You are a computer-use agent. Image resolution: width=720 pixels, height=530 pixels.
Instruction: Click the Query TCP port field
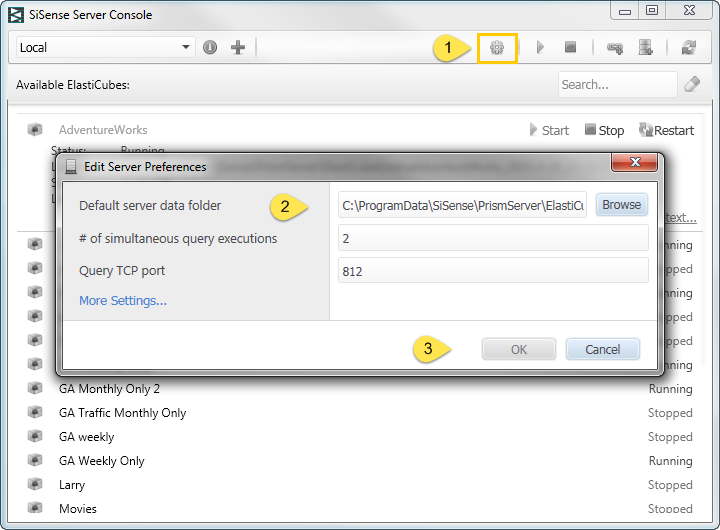[x=493, y=271]
